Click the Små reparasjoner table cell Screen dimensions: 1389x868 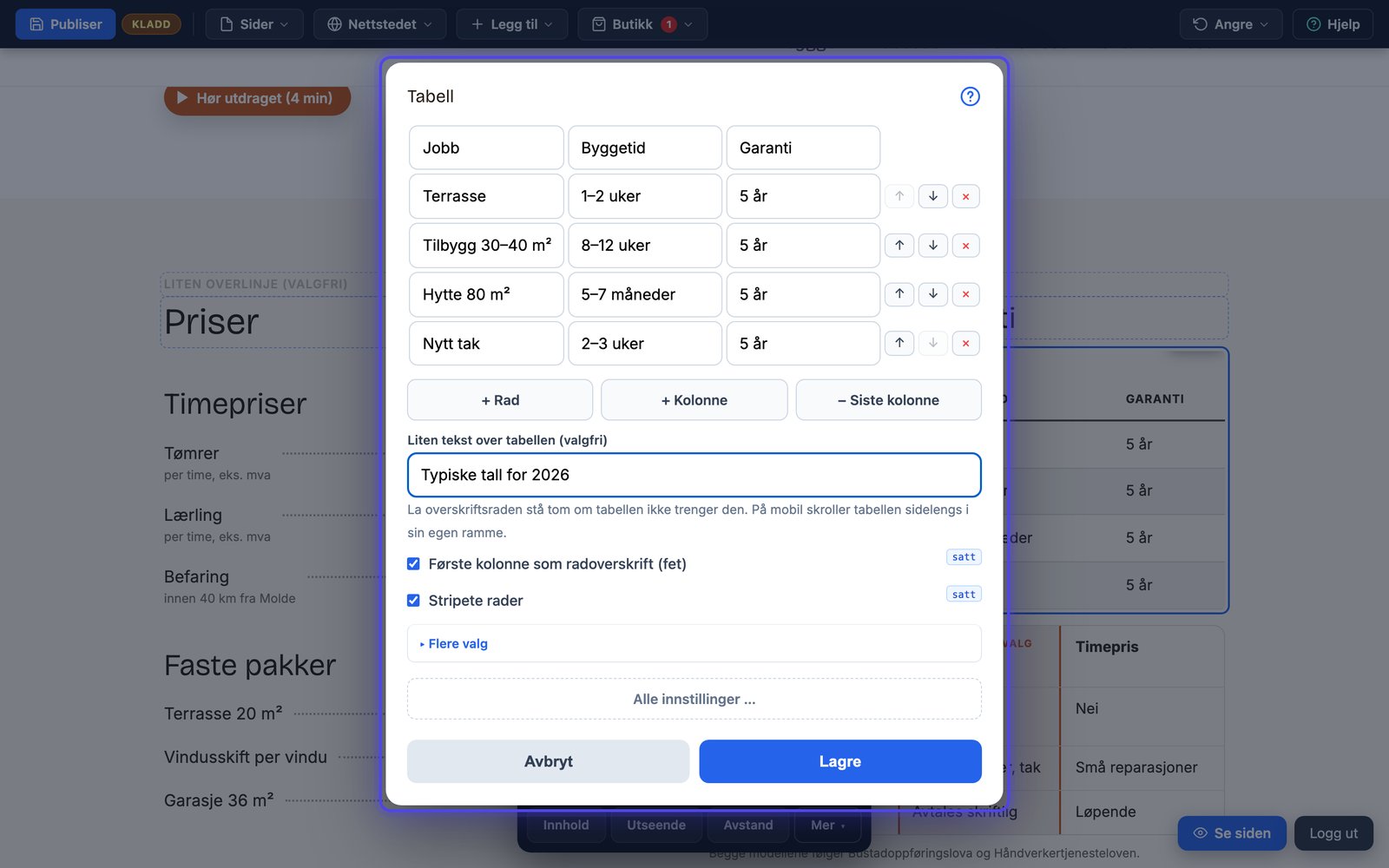(1136, 767)
